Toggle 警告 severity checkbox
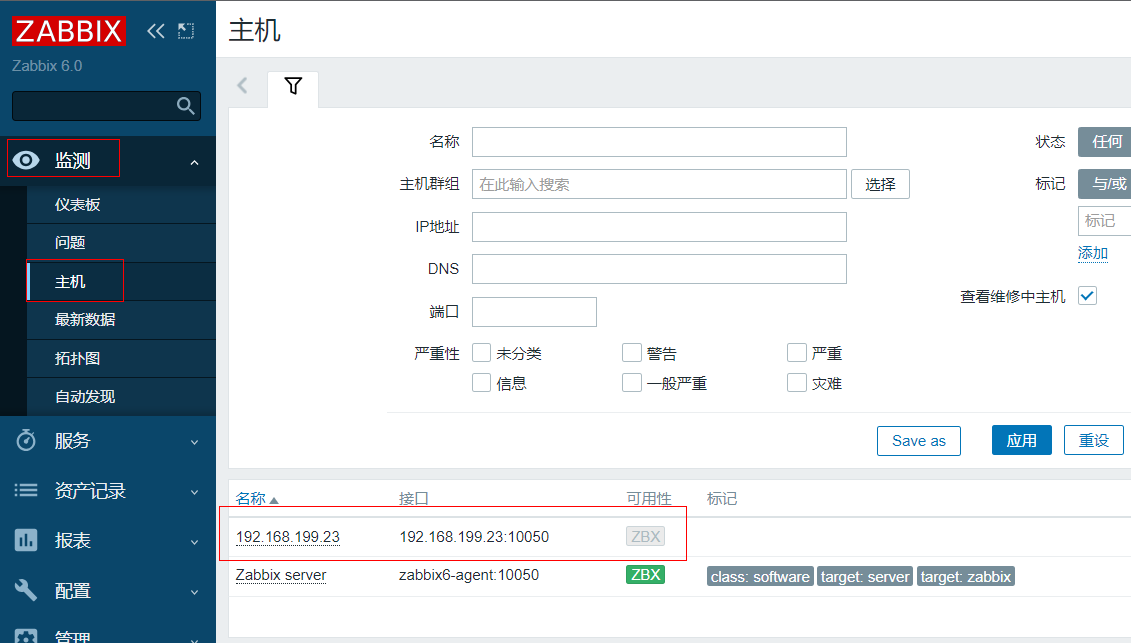The height and width of the screenshot is (643, 1131). pyautogui.click(x=631, y=353)
